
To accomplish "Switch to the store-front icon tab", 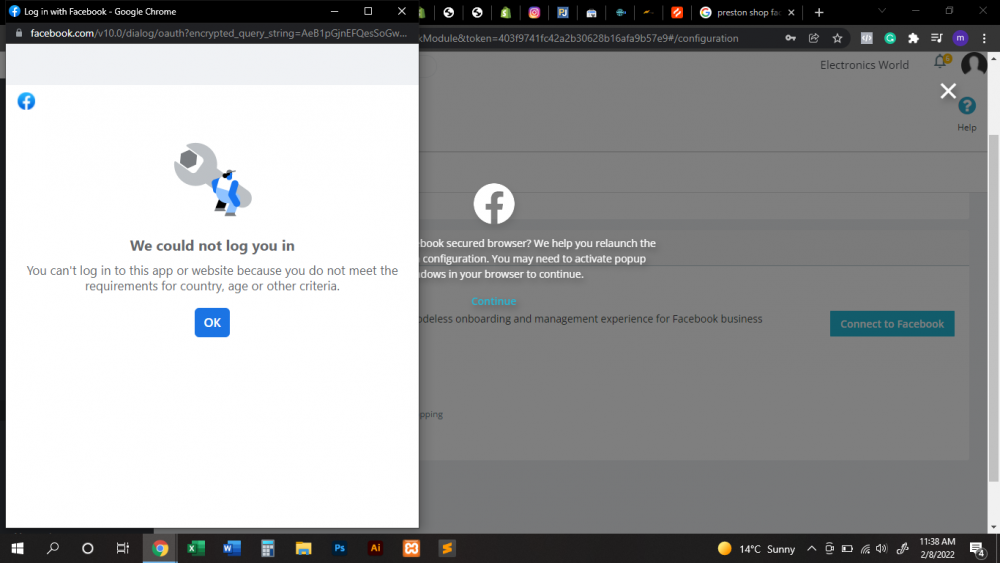I will pos(591,12).
